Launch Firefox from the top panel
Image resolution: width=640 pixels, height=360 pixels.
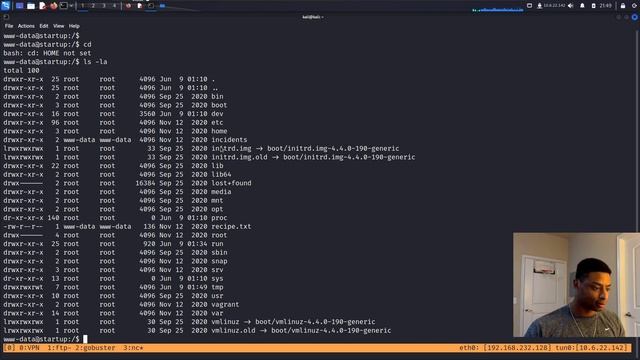53,6
